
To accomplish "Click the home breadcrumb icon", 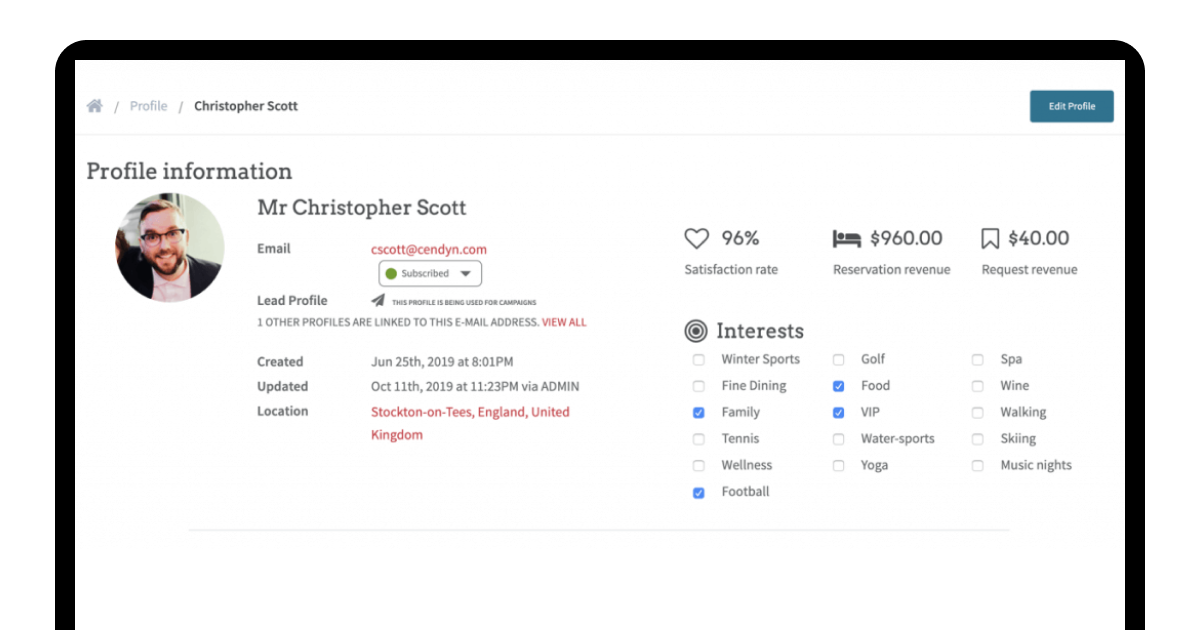I will click(x=95, y=104).
